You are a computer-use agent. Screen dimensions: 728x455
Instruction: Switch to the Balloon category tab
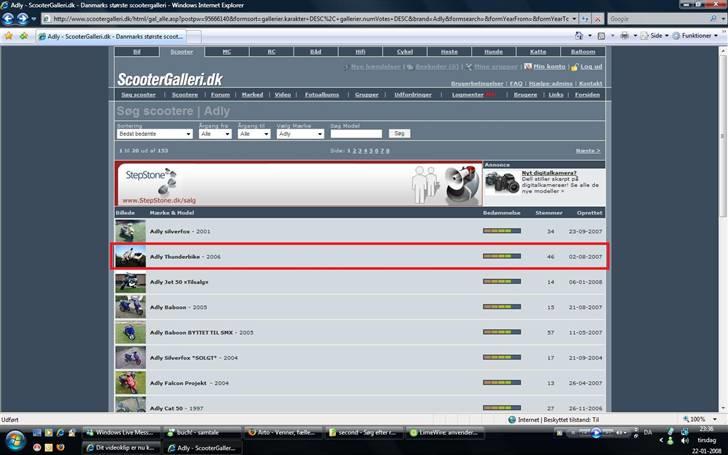point(583,52)
